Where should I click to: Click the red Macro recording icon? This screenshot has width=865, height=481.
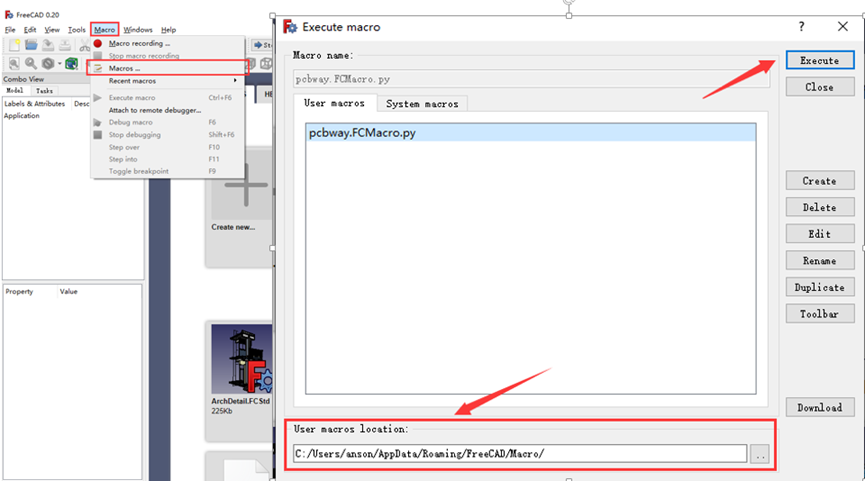pyautogui.click(x=98, y=43)
